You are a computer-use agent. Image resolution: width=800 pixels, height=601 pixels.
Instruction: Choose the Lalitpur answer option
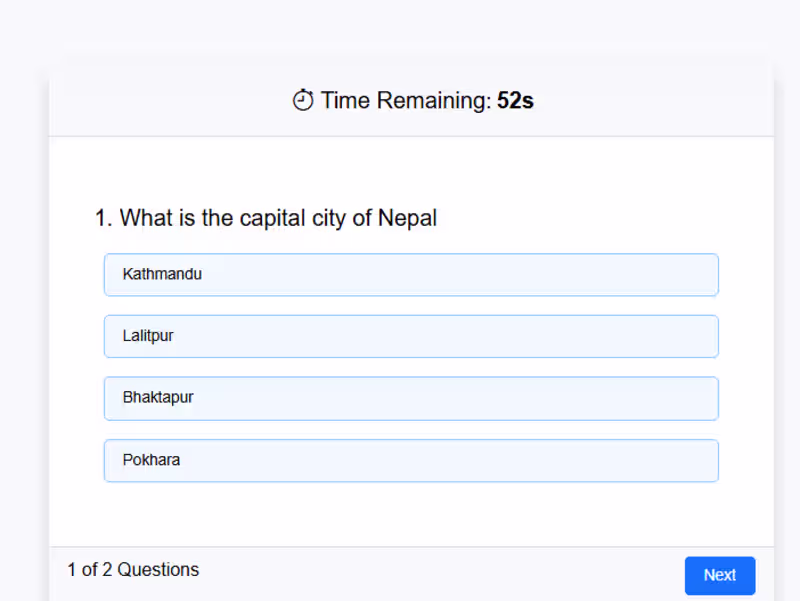point(410,336)
